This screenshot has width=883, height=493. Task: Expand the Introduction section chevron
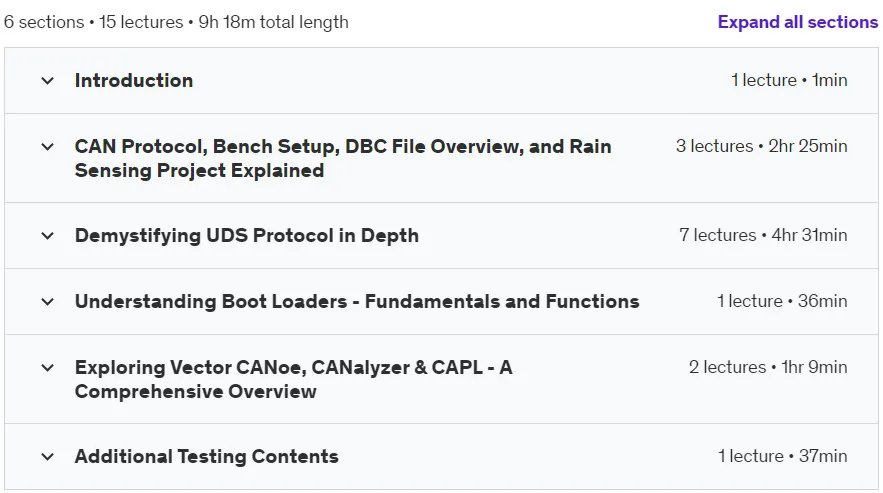[x=48, y=81]
